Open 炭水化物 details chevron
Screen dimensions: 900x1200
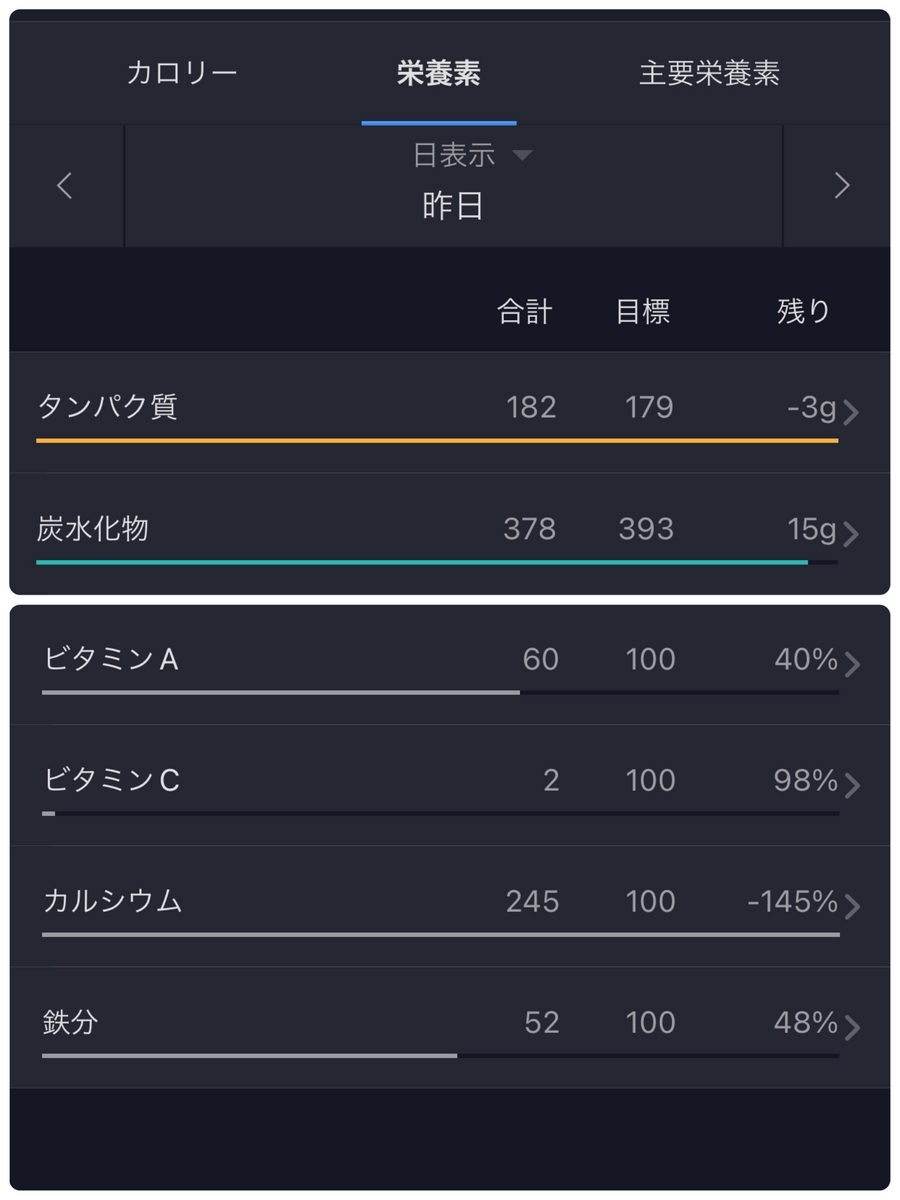point(851,534)
